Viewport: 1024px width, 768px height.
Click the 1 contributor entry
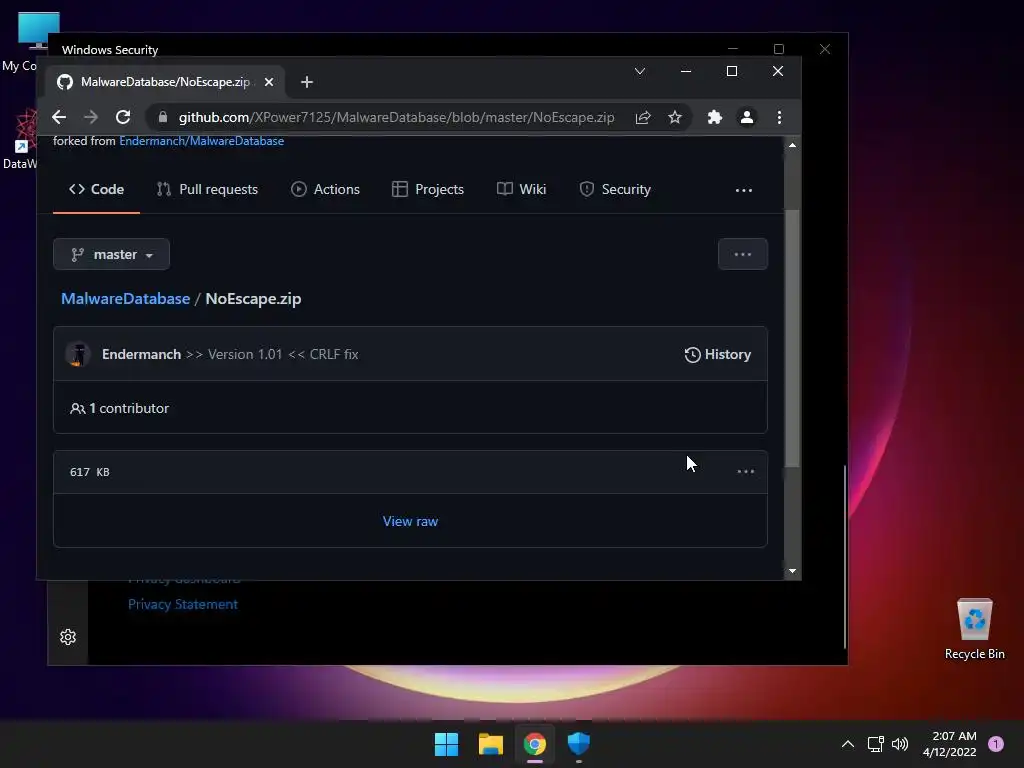coord(120,408)
